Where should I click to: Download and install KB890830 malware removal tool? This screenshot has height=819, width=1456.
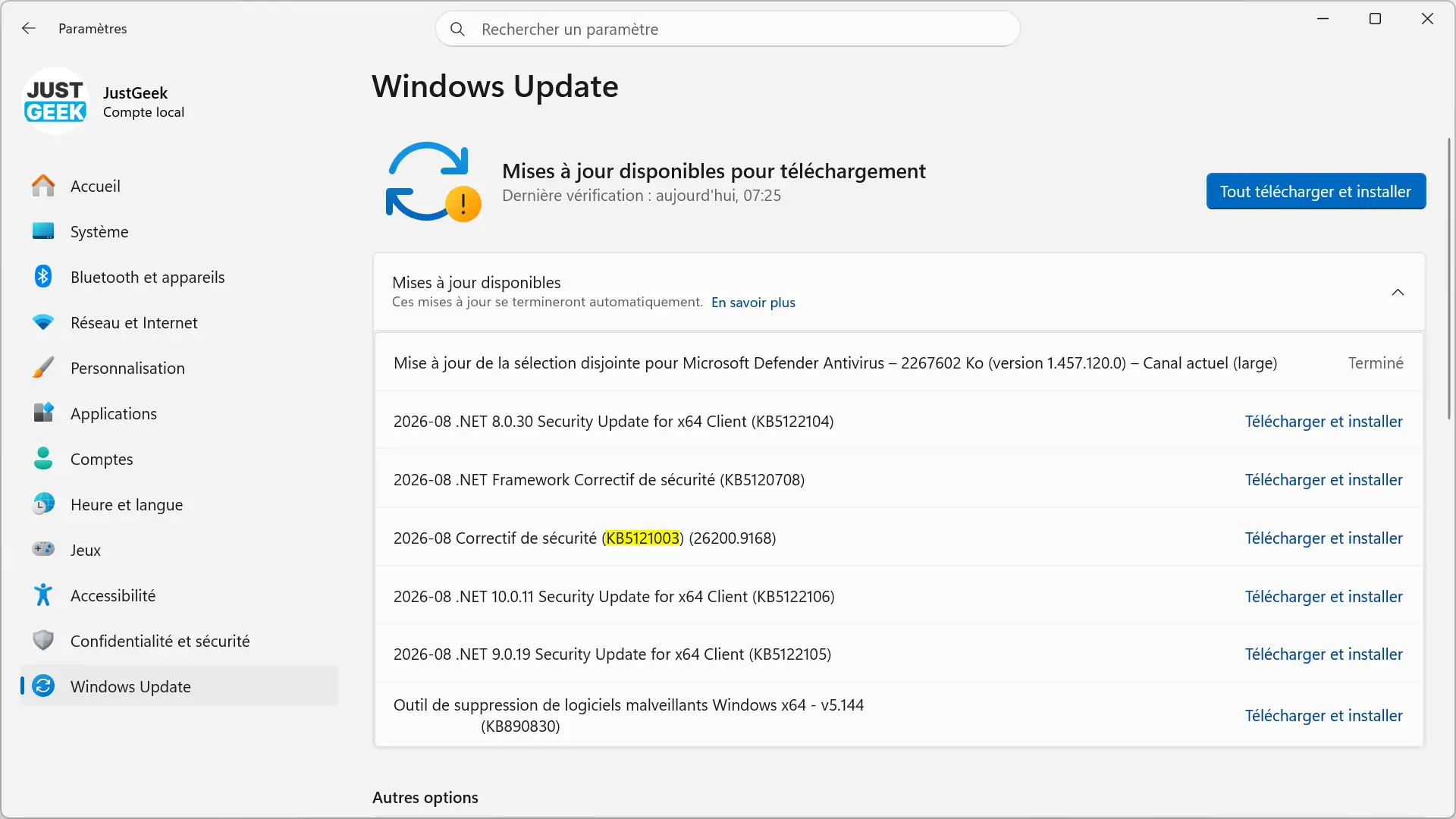coord(1323,716)
